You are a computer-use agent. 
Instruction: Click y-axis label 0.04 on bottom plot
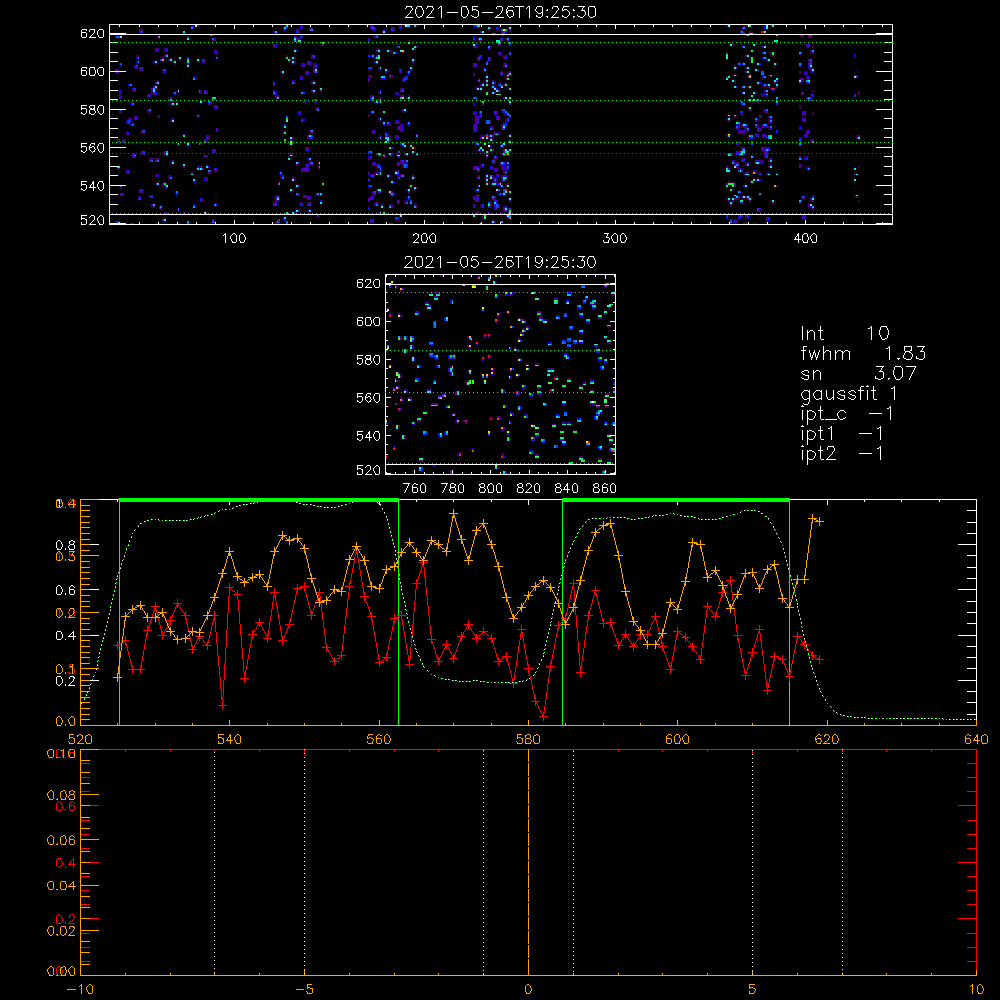click(x=61, y=886)
